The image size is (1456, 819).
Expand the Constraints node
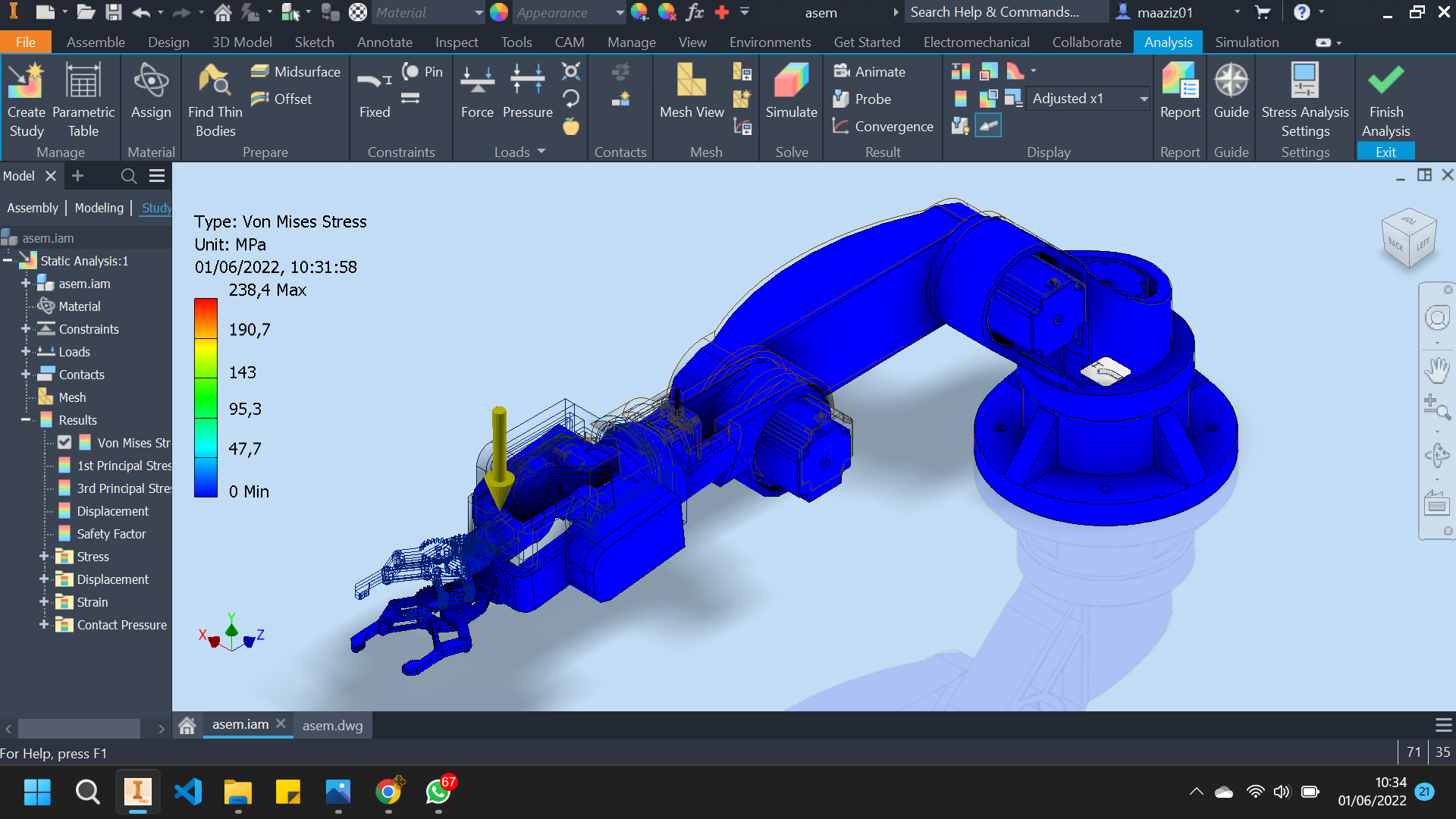[x=25, y=329]
